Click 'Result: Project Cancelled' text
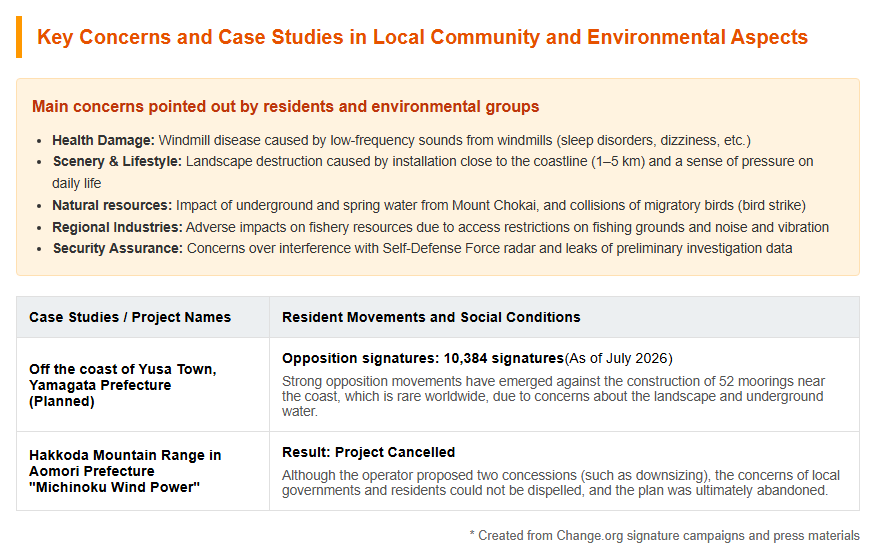Image resolution: width=876 pixels, height=559 pixels. pos(369,452)
